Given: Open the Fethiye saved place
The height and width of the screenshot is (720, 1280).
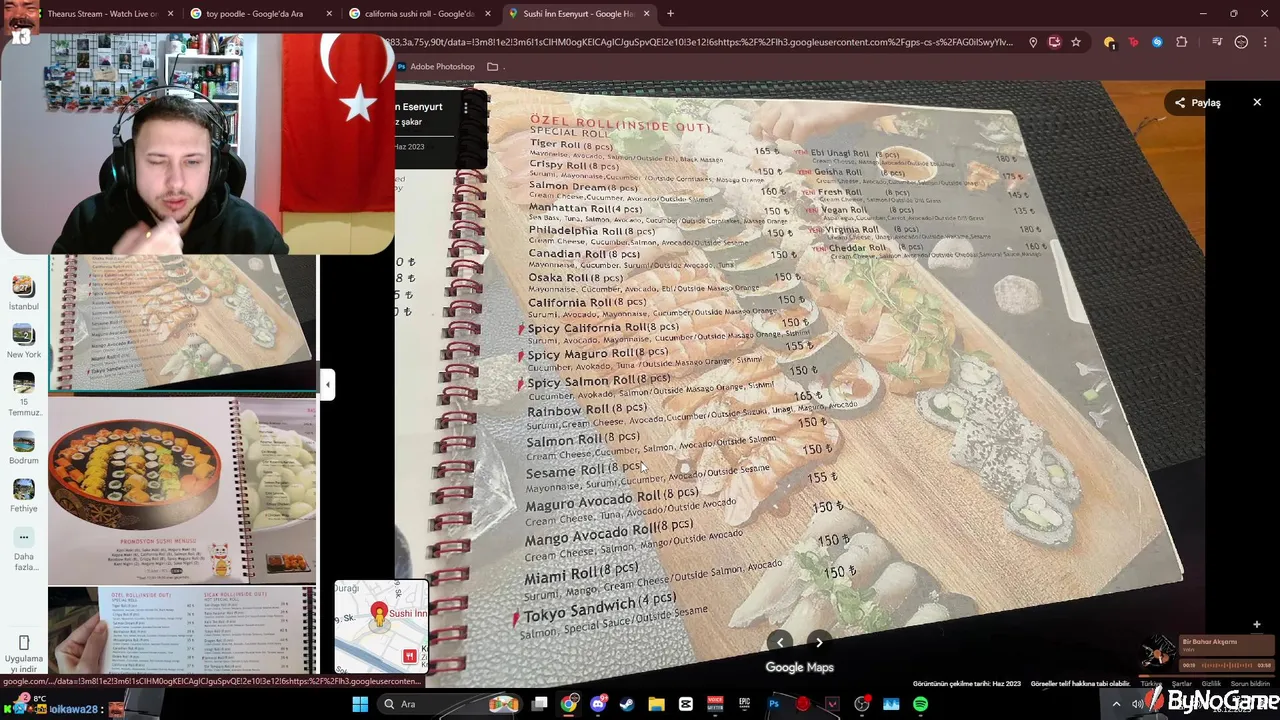Looking at the screenshot, I should point(23,496).
